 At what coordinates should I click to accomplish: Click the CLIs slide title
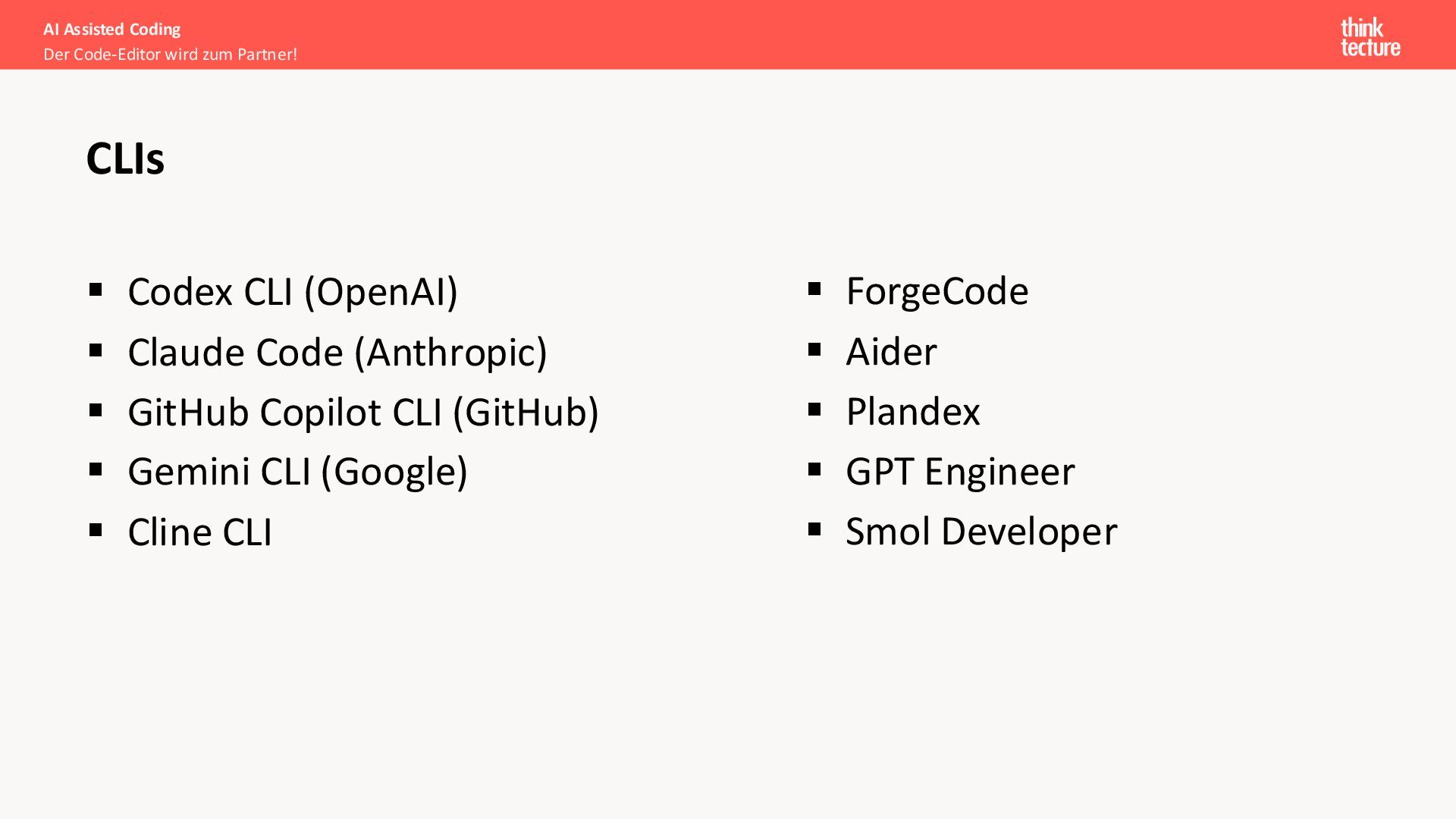tap(125, 158)
